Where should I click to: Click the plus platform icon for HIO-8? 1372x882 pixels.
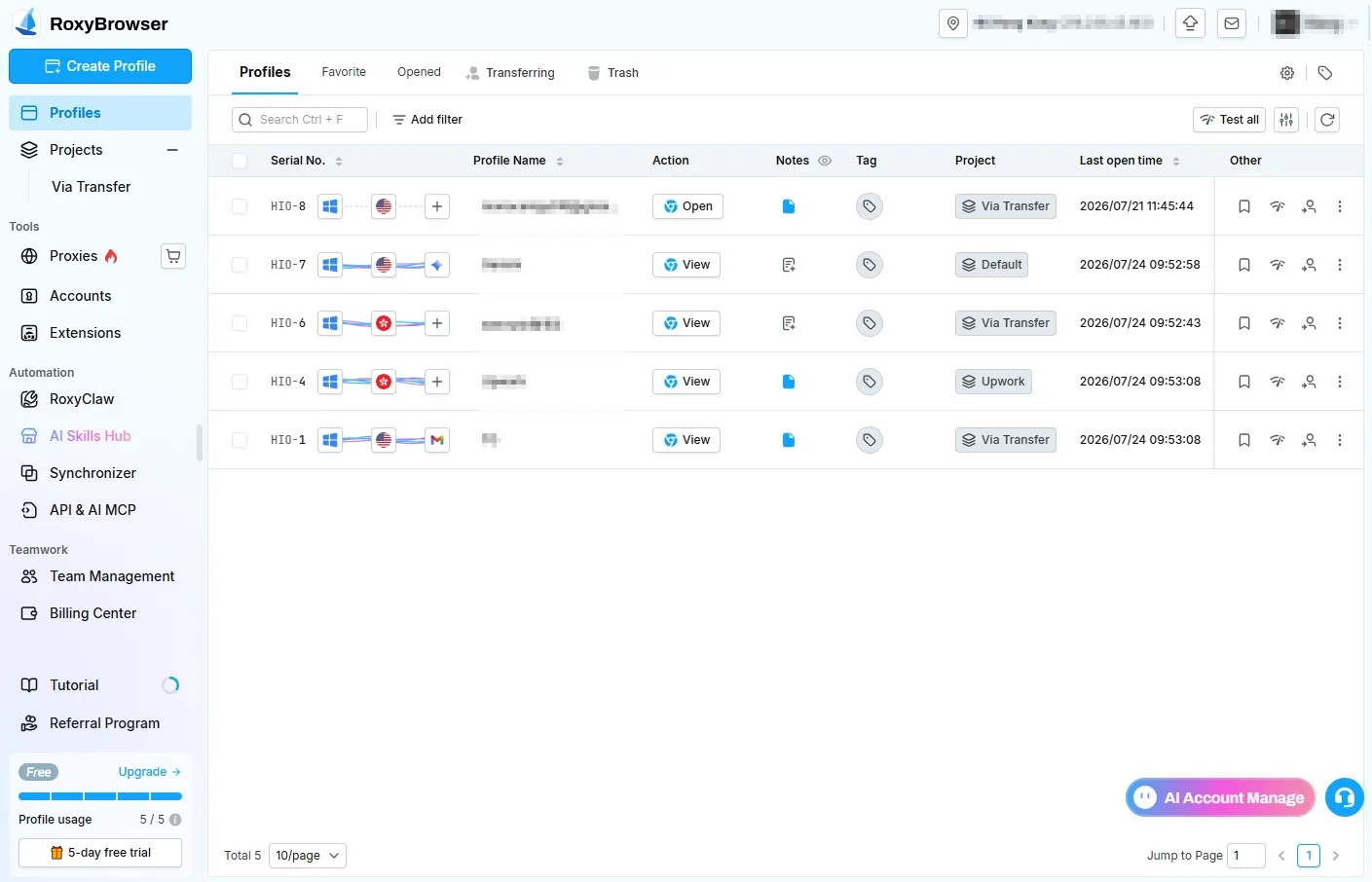coord(437,206)
